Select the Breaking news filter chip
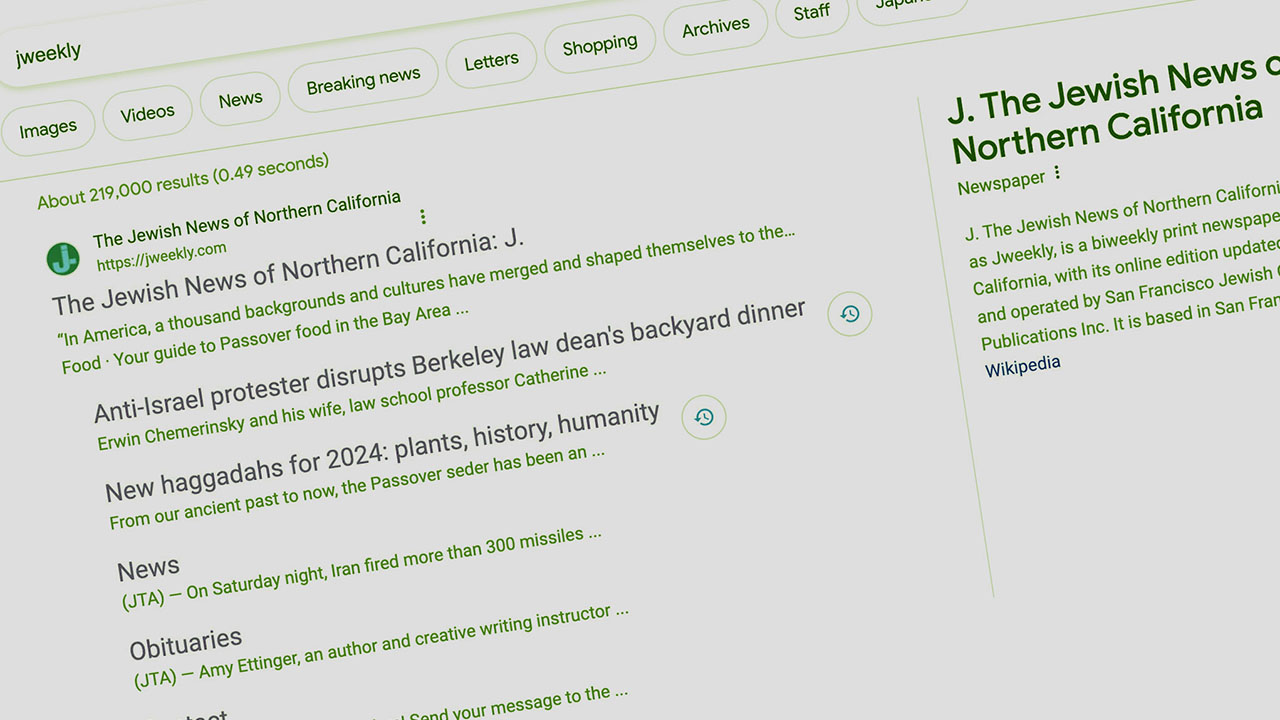1280x720 pixels. pyautogui.click(x=363, y=80)
